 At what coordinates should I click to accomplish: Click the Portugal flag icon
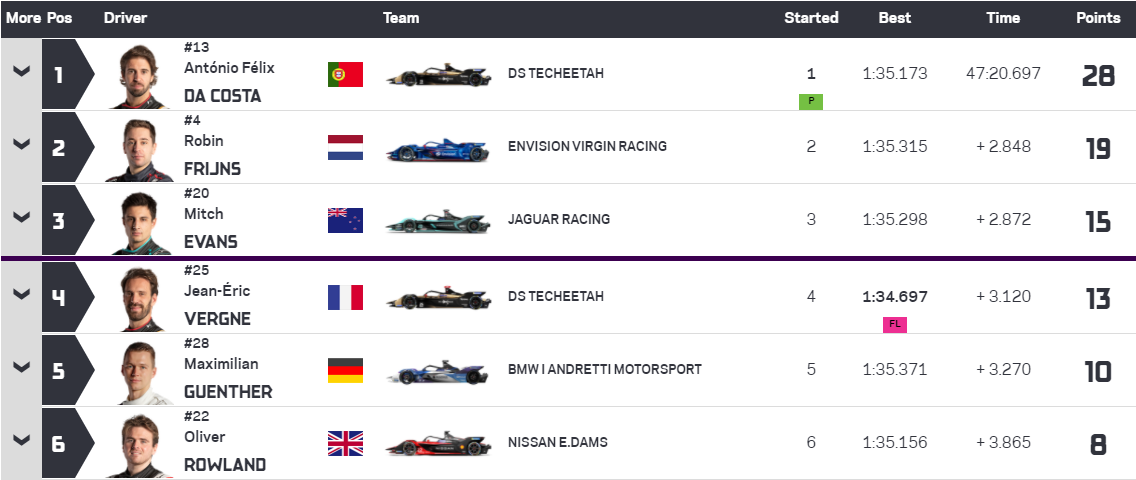point(345,75)
